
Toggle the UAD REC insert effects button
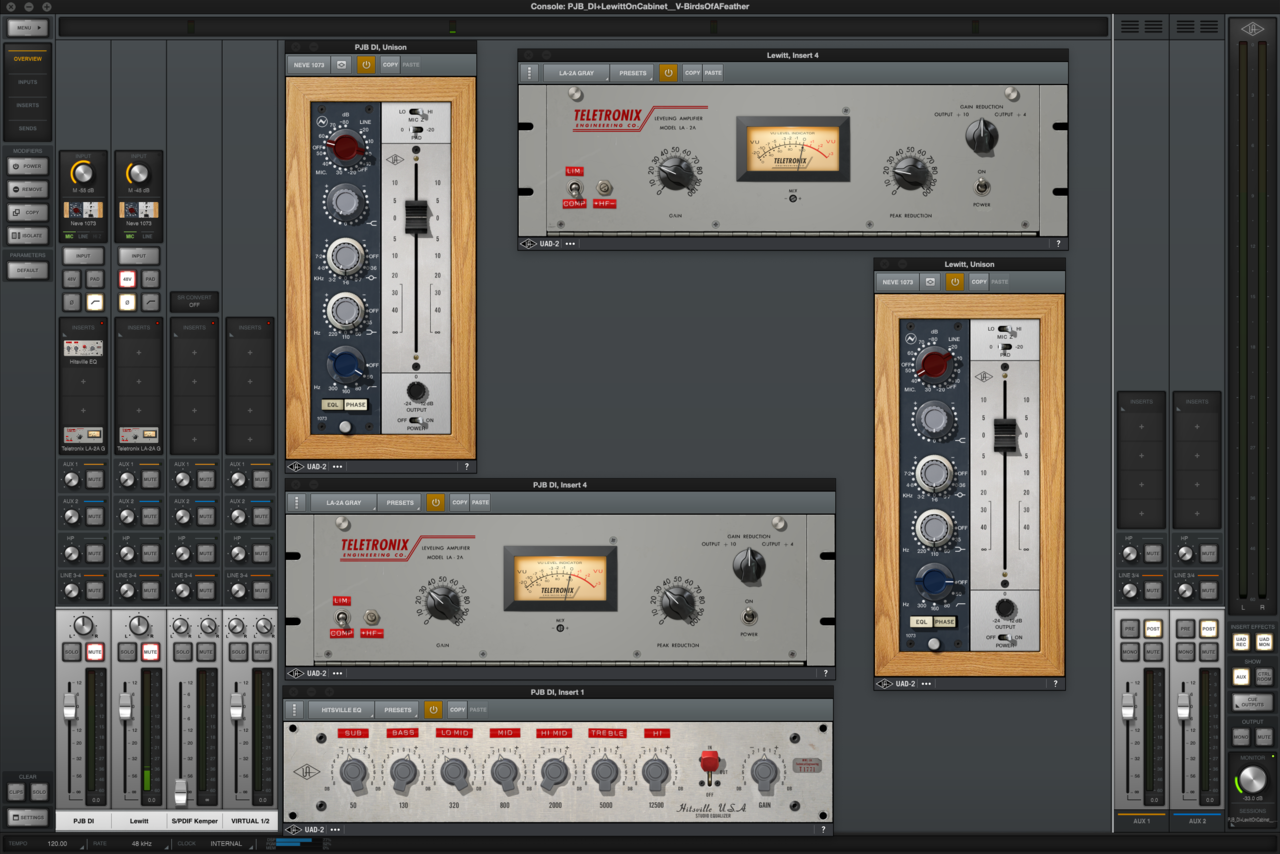[x=1241, y=642]
